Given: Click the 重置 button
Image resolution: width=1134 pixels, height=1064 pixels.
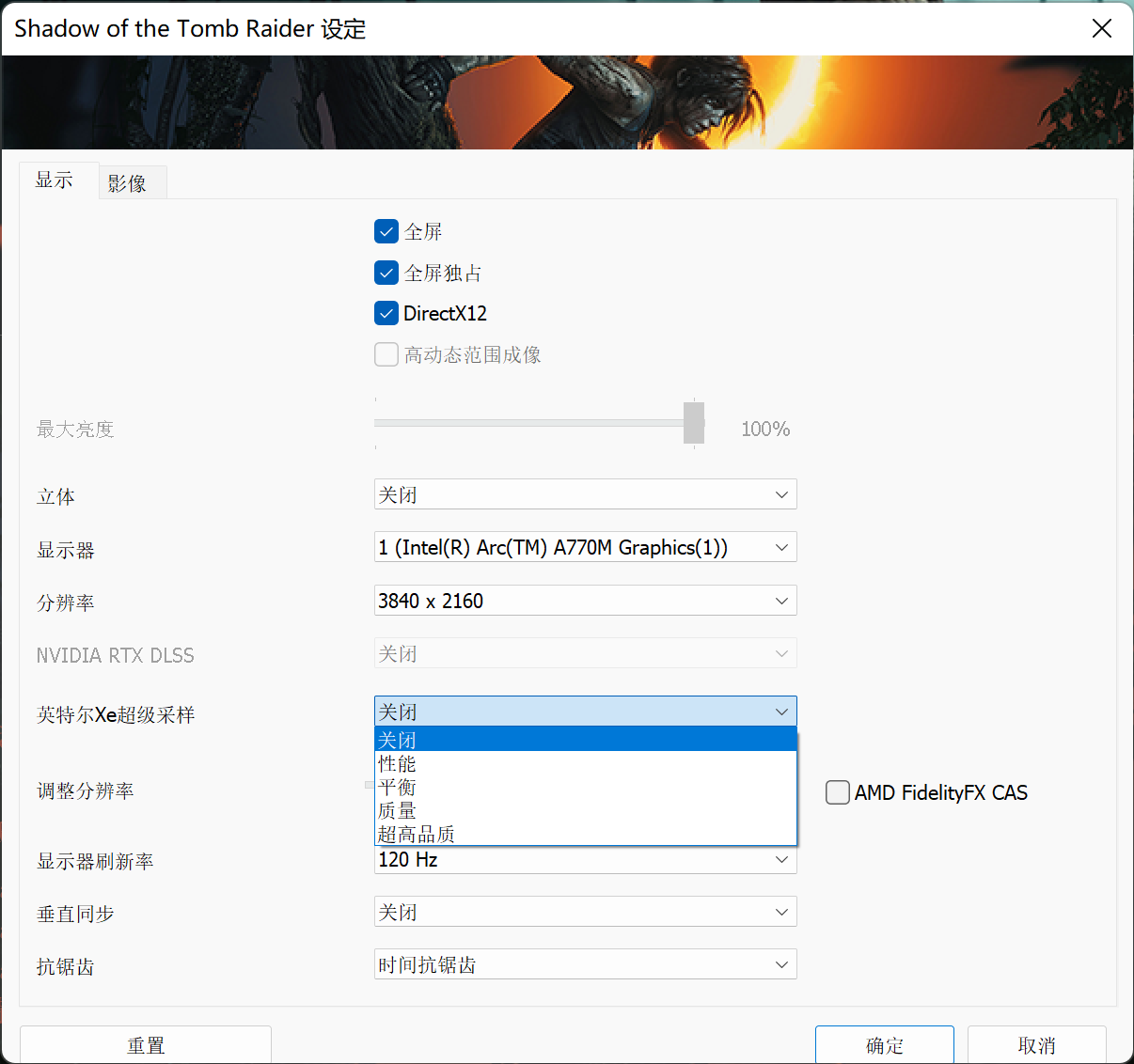Looking at the screenshot, I should (x=146, y=1045).
